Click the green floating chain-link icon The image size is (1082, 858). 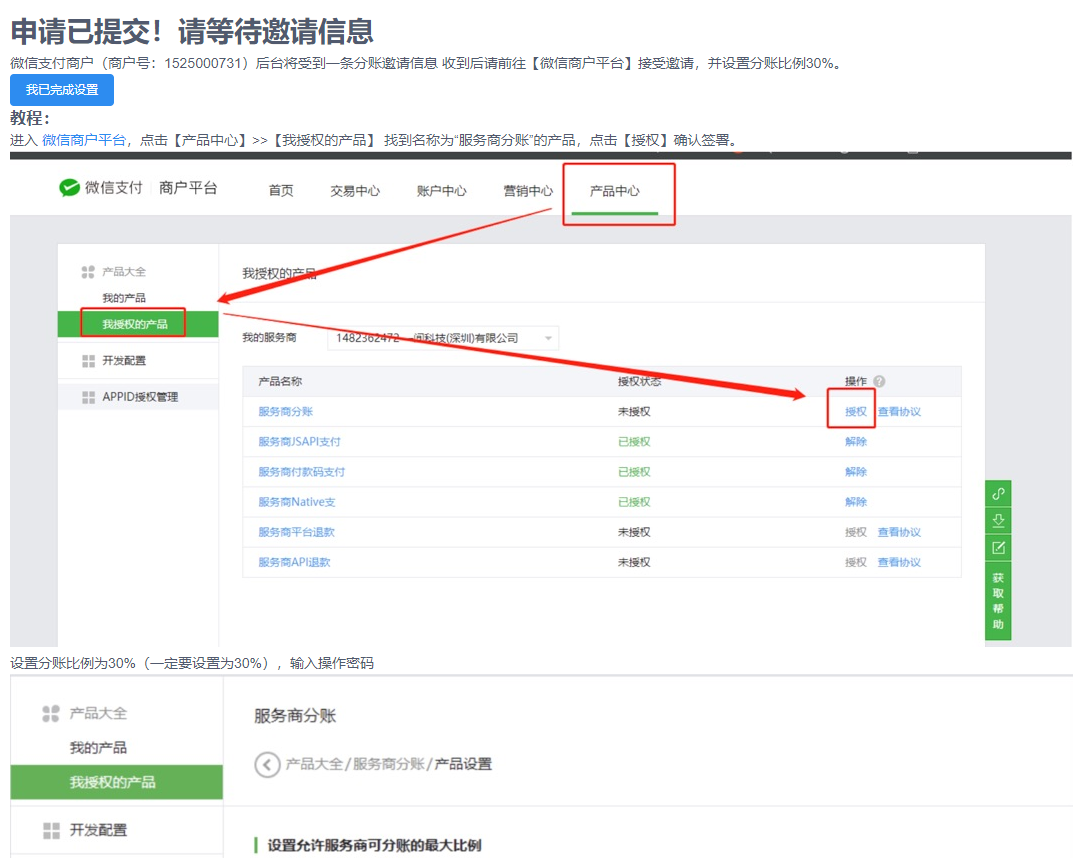tap(998, 494)
